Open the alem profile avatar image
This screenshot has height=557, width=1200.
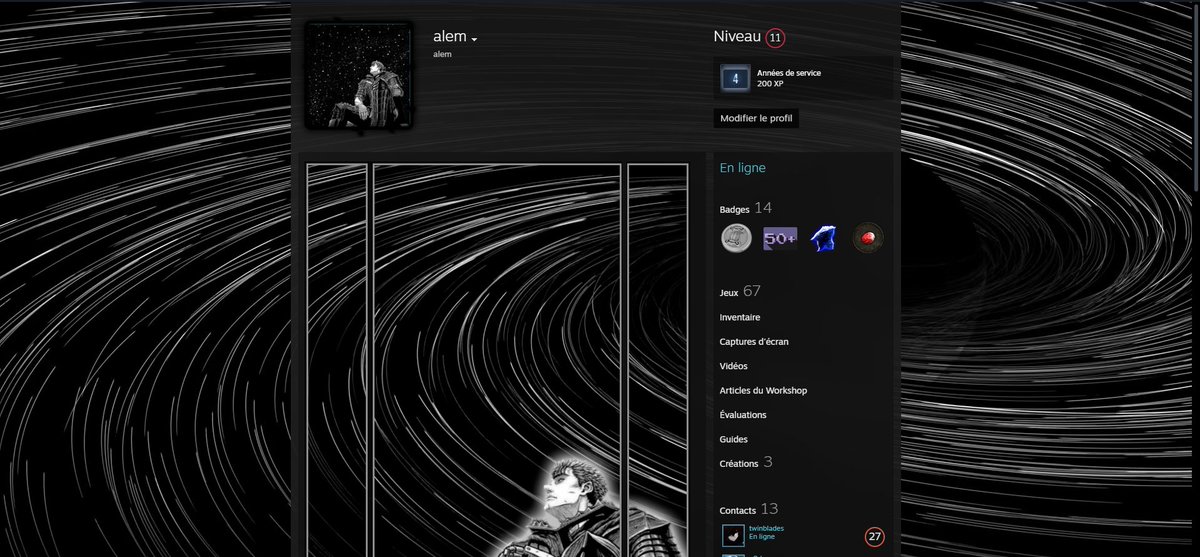tap(359, 76)
